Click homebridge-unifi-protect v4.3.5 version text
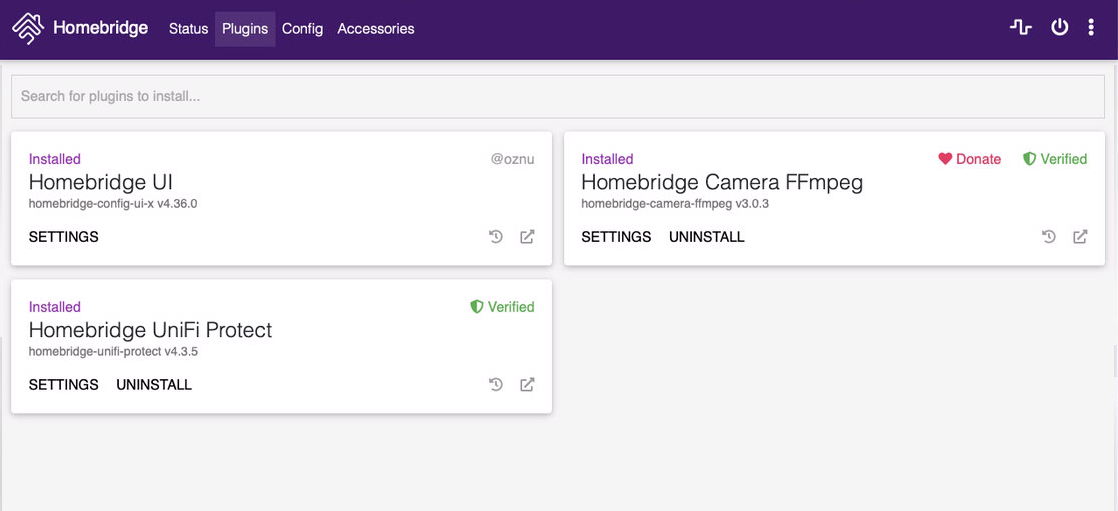Image resolution: width=1118 pixels, height=511 pixels. point(113,352)
